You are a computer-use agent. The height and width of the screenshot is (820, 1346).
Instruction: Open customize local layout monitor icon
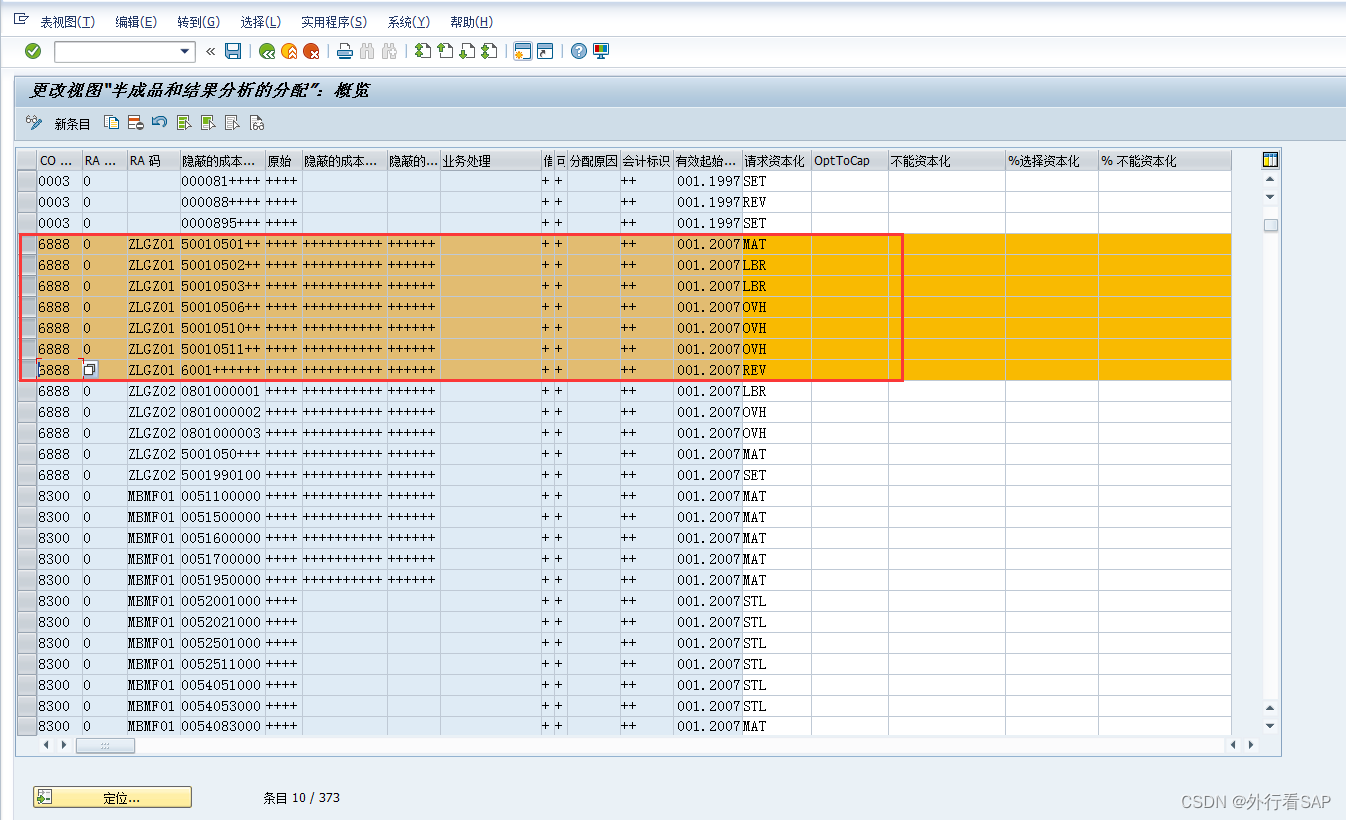[x=601, y=51]
